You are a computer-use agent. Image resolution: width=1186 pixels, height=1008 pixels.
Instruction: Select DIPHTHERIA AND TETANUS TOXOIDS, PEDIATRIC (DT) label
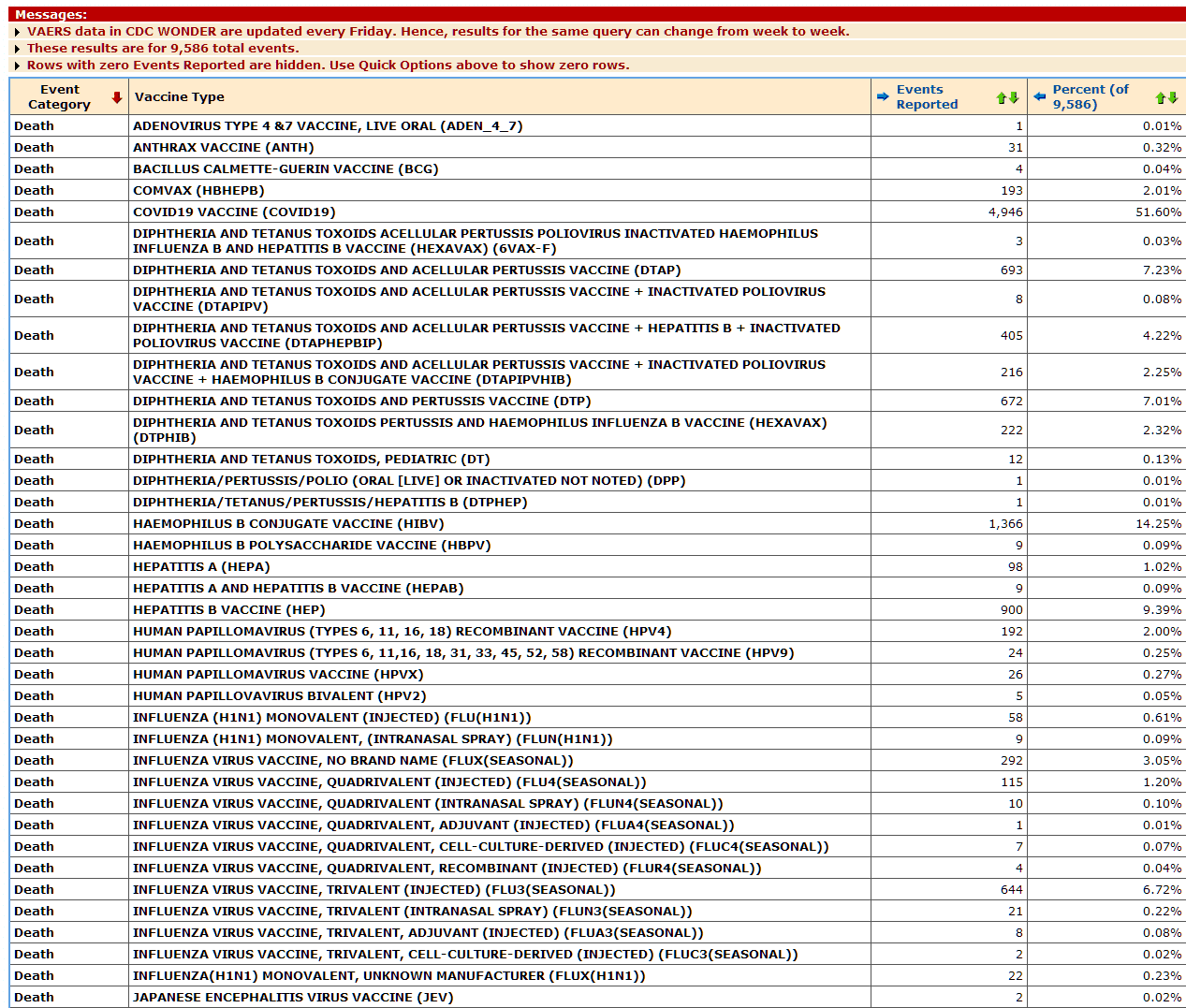tap(312, 460)
